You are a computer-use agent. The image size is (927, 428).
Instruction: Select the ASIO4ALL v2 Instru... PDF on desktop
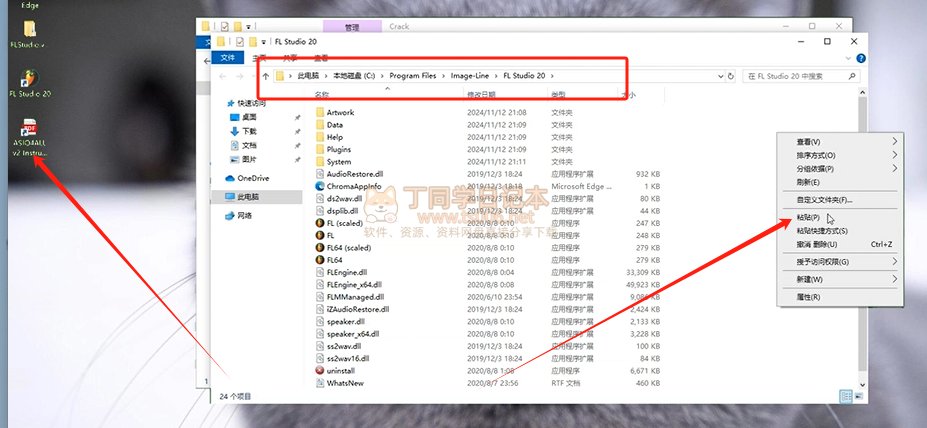tap(29, 138)
